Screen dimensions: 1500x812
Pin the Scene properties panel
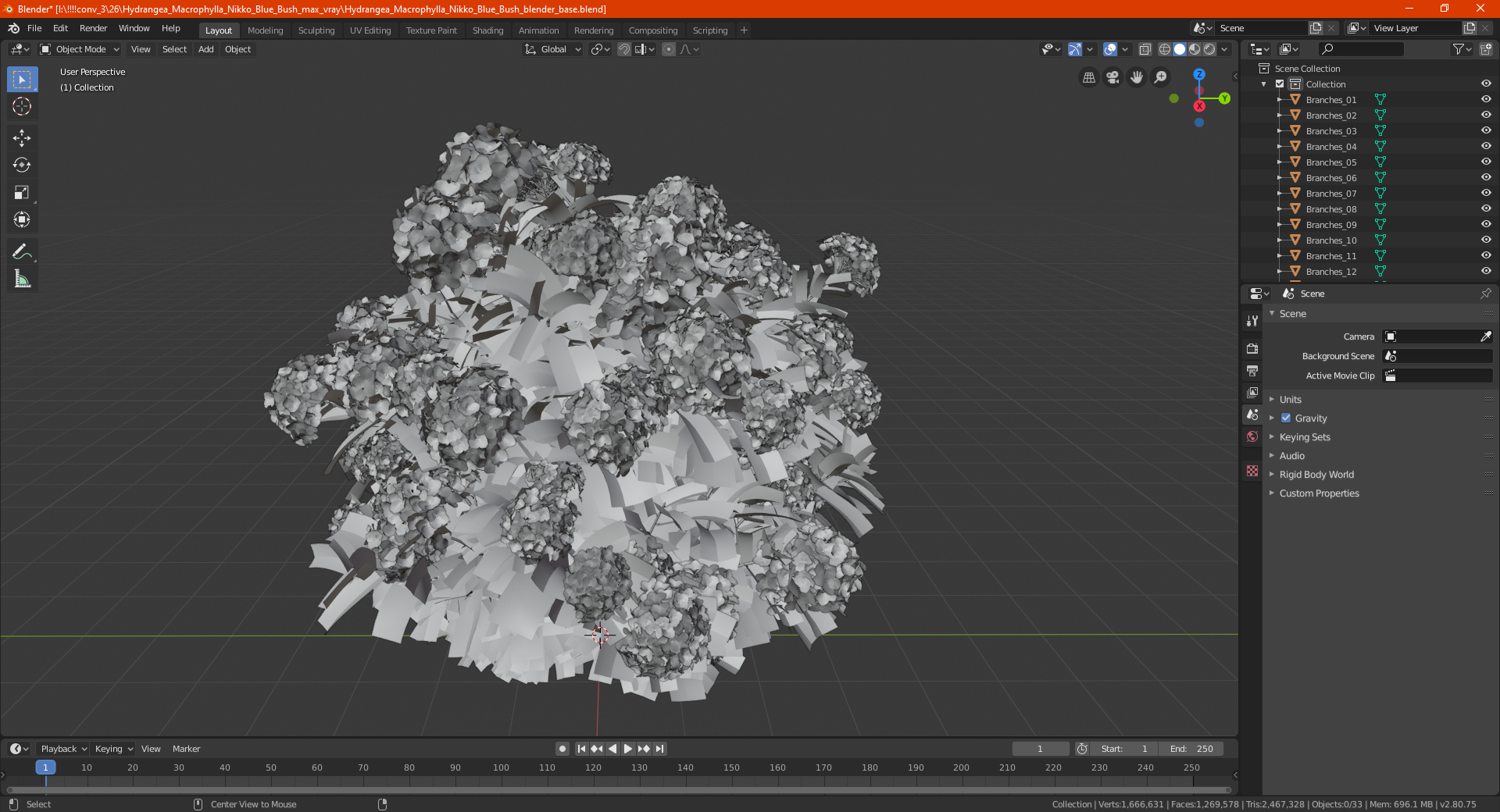pyautogui.click(x=1485, y=294)
